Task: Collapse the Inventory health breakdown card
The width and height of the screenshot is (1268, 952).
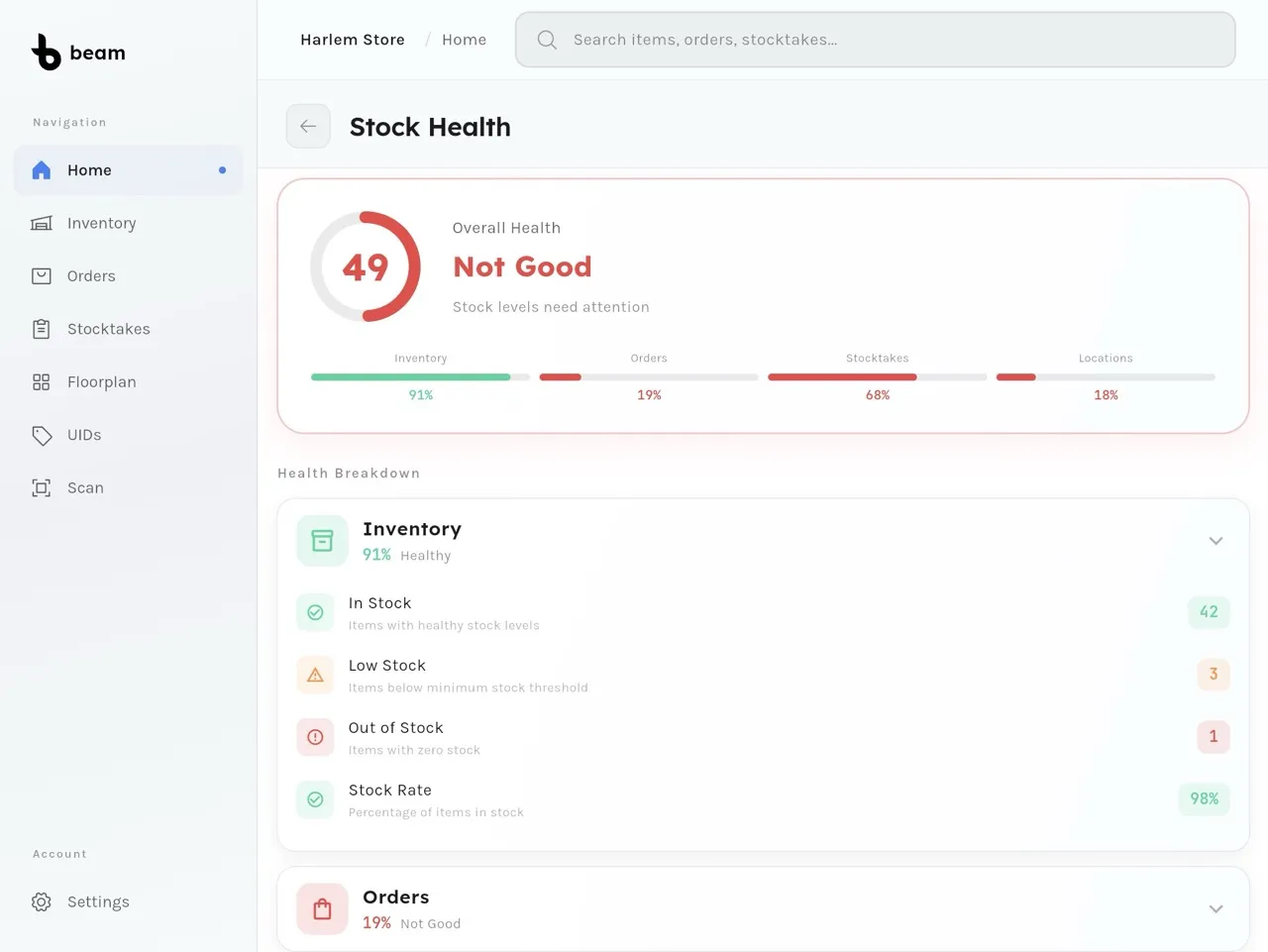Action: pyautogui.click(x=1215, y=541)
